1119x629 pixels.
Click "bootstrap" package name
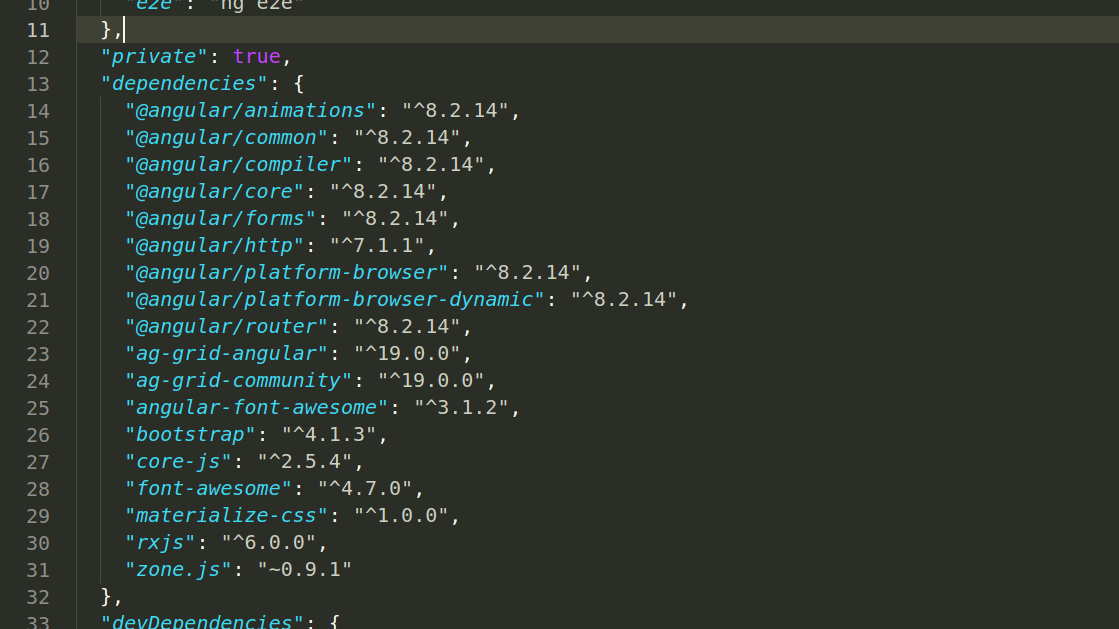pyautogui.click(x=190, y=435)
